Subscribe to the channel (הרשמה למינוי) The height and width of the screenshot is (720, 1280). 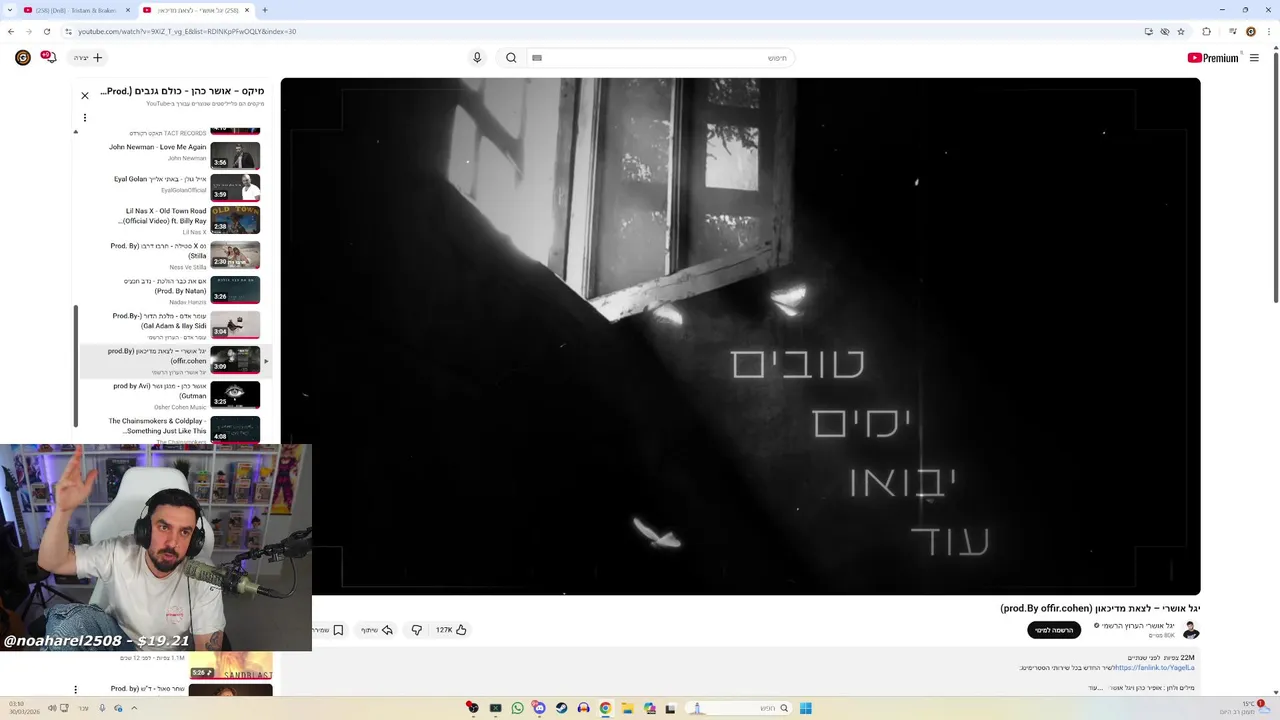1054,630
